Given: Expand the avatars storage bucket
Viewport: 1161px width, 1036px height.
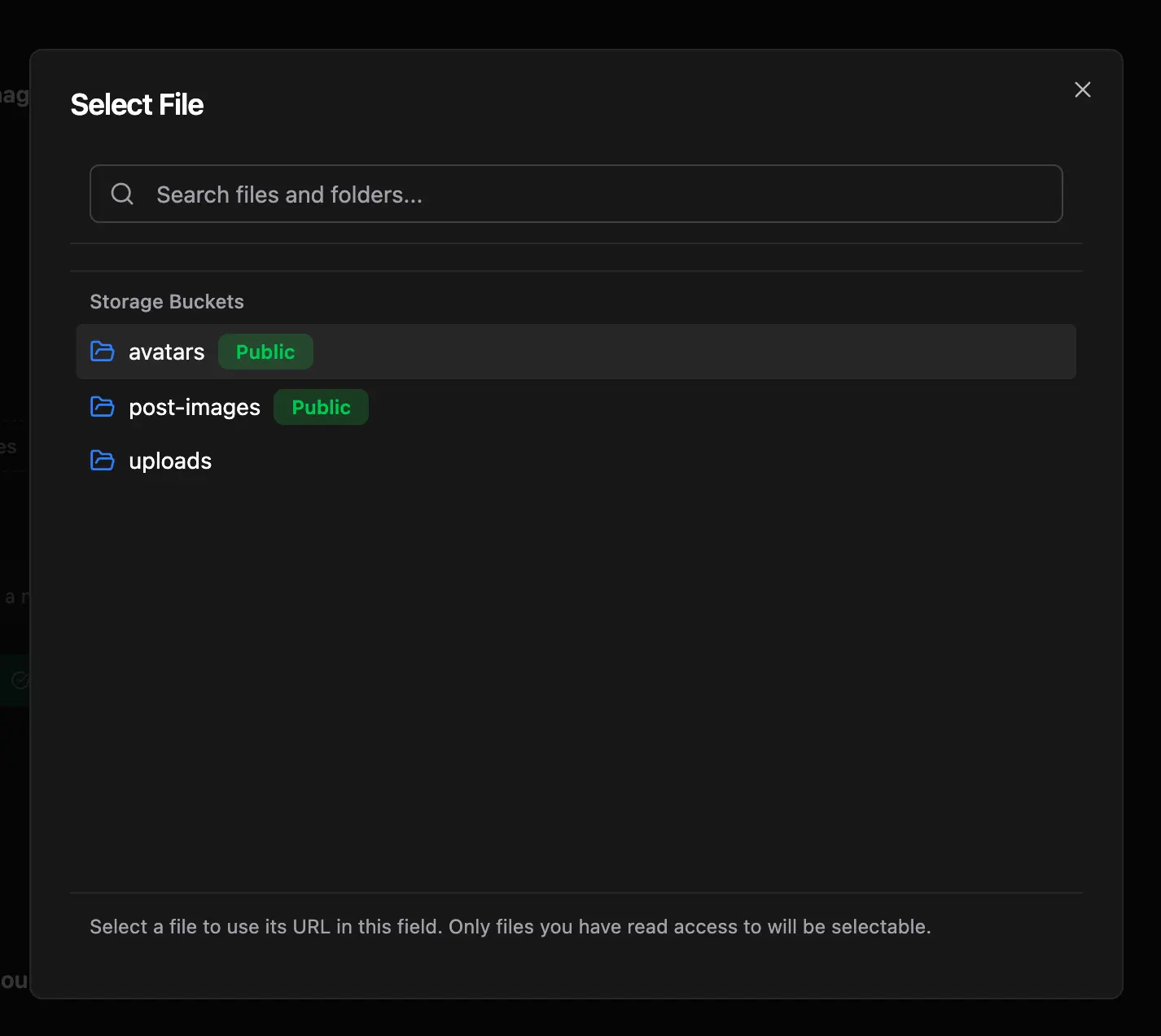Looking at the screenshot, I should tap(166, 352).
